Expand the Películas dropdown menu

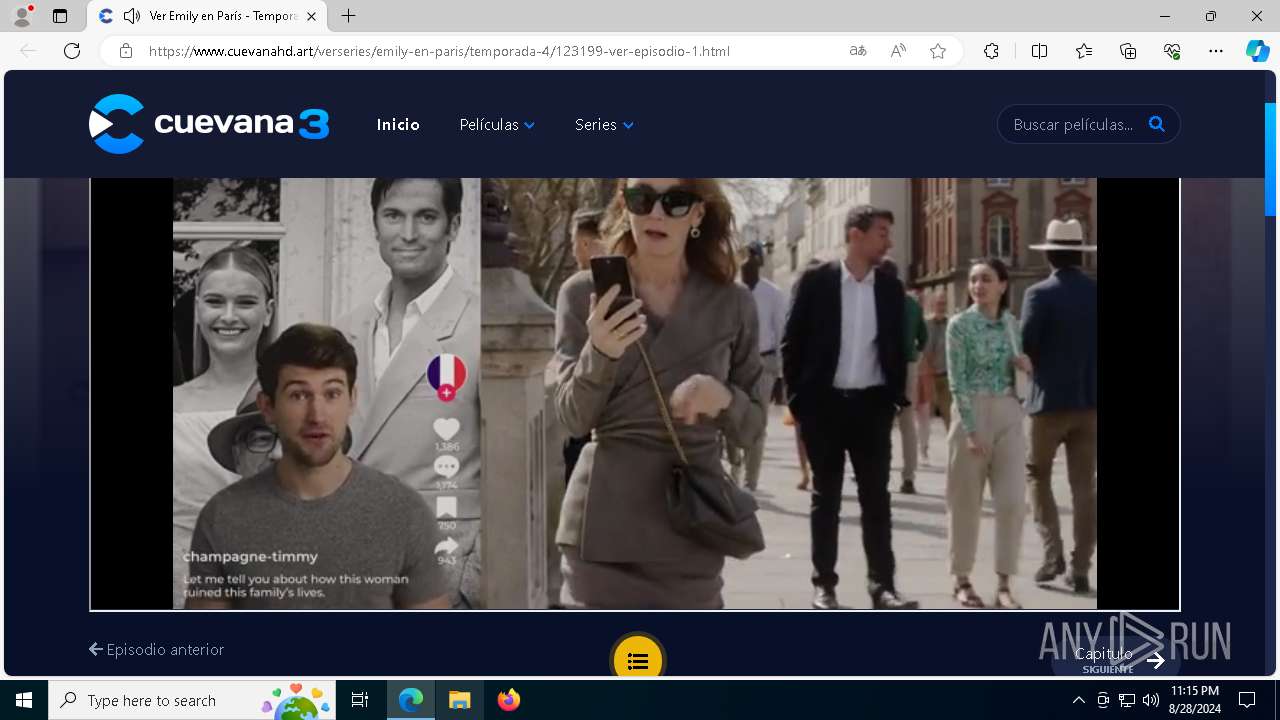coord(497,125)
